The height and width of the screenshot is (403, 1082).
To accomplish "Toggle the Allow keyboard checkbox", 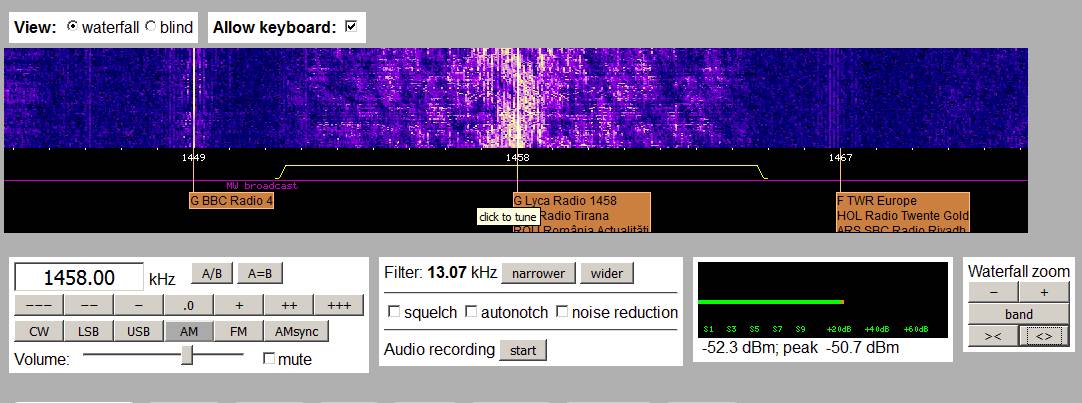I will [350, 27].
